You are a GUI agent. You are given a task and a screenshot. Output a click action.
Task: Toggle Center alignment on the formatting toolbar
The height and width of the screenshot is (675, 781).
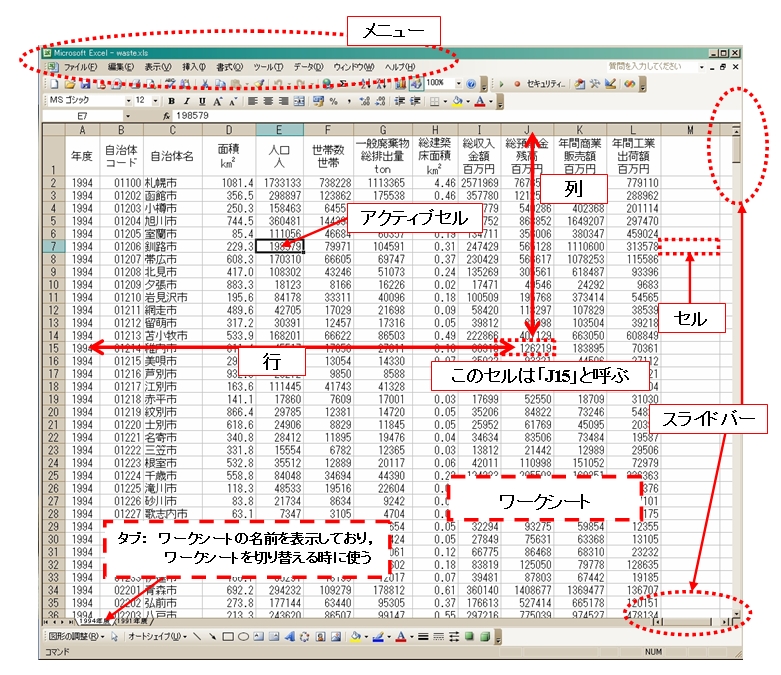[268, 101]
